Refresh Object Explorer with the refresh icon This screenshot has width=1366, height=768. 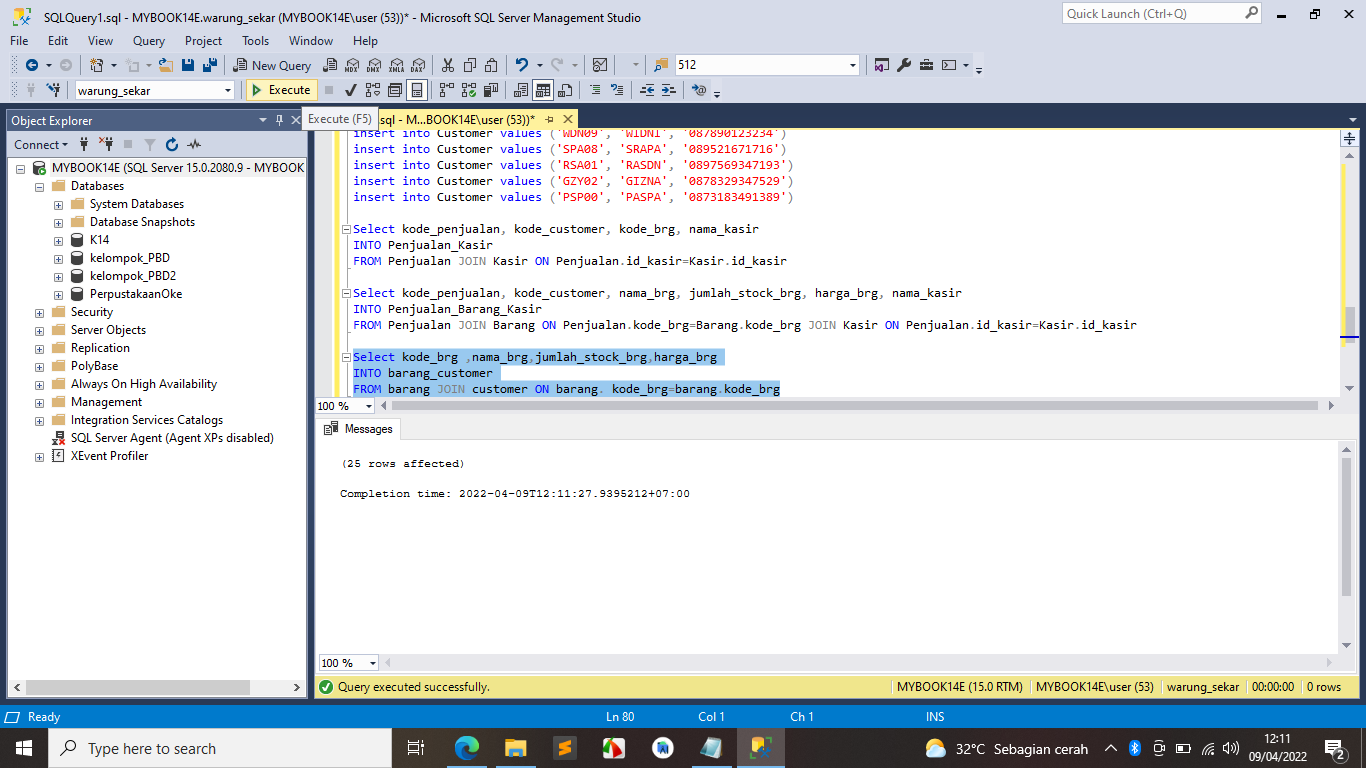coord(172,144)
